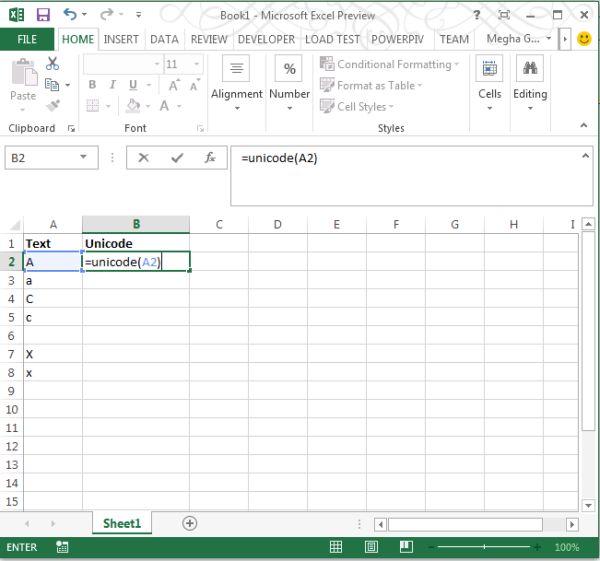This screenshot has width=600, height=561.
Task: Click the Font Color letter A
Action: click(x=164, y=106)
